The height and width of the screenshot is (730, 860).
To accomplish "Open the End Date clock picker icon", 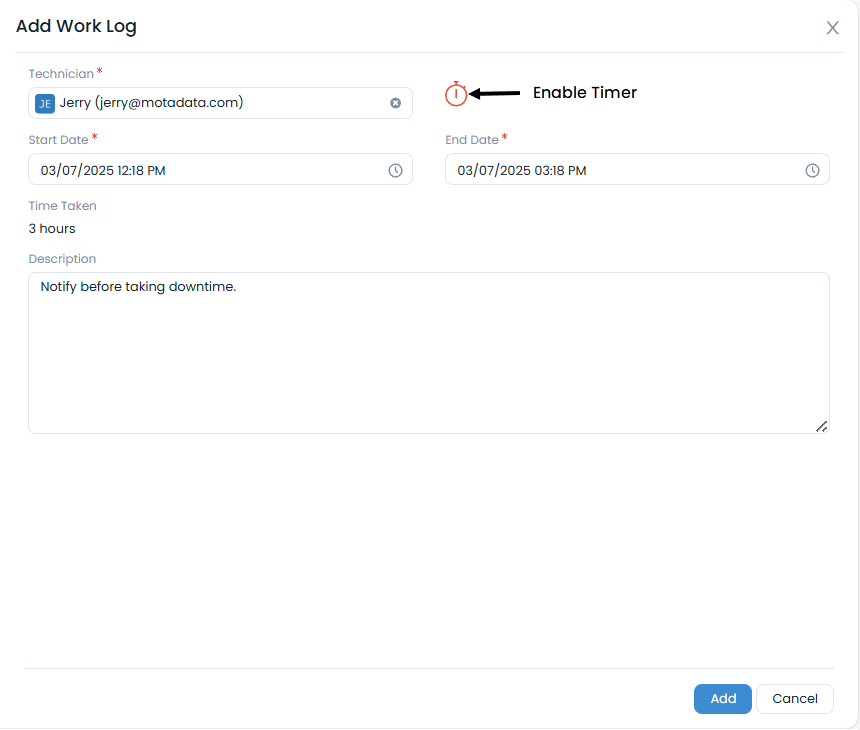I will (812, 171).
